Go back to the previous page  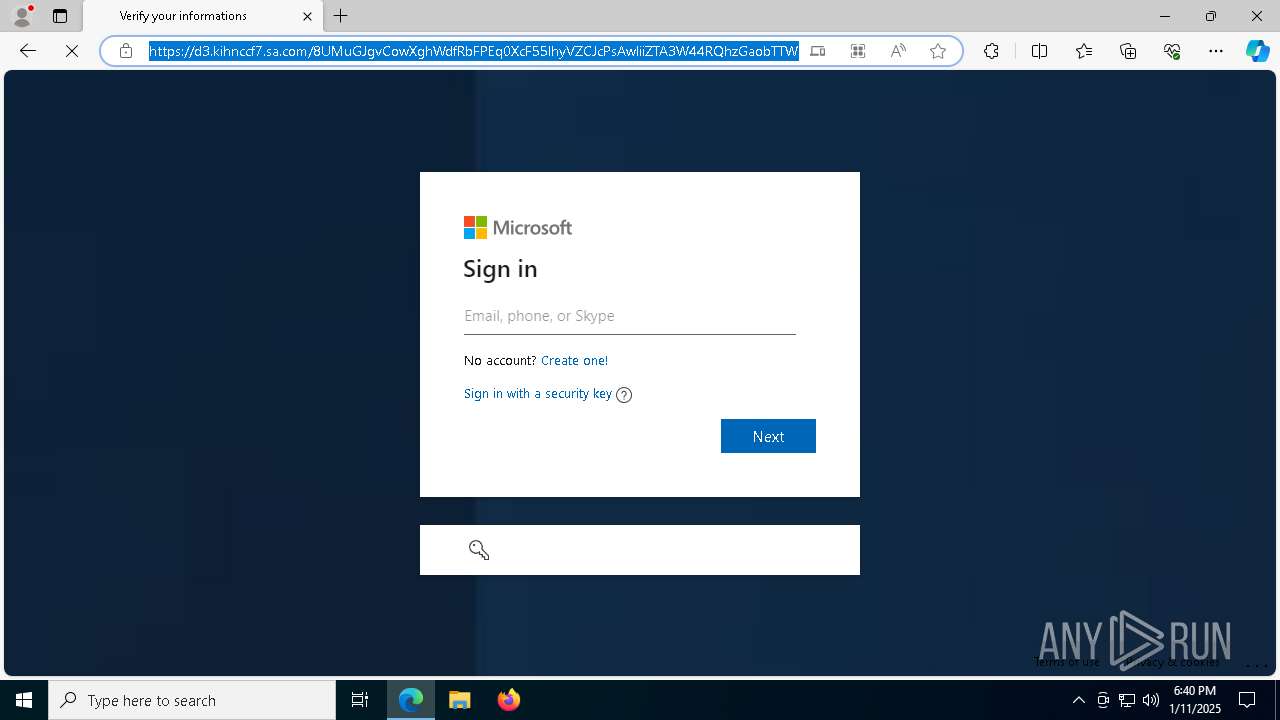28,51
